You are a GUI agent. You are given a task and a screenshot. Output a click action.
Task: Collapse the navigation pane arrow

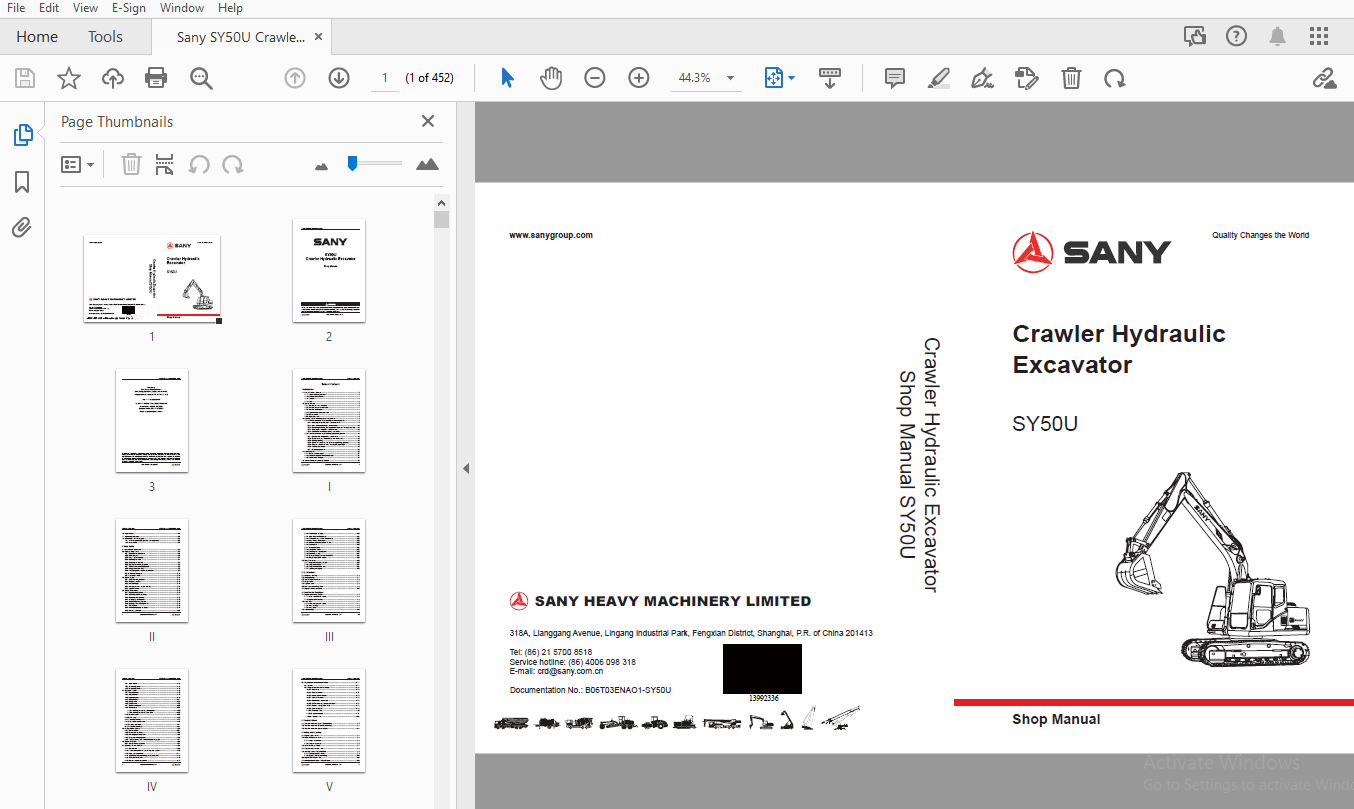466,468
